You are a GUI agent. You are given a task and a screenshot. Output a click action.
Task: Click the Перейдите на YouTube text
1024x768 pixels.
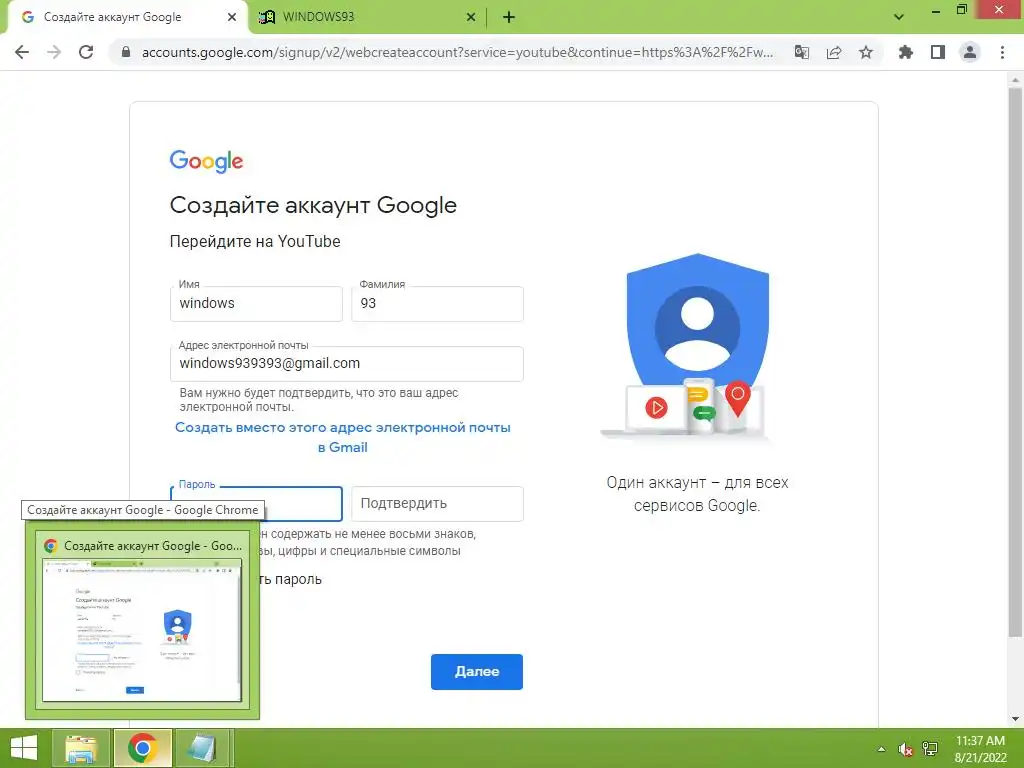255,242
